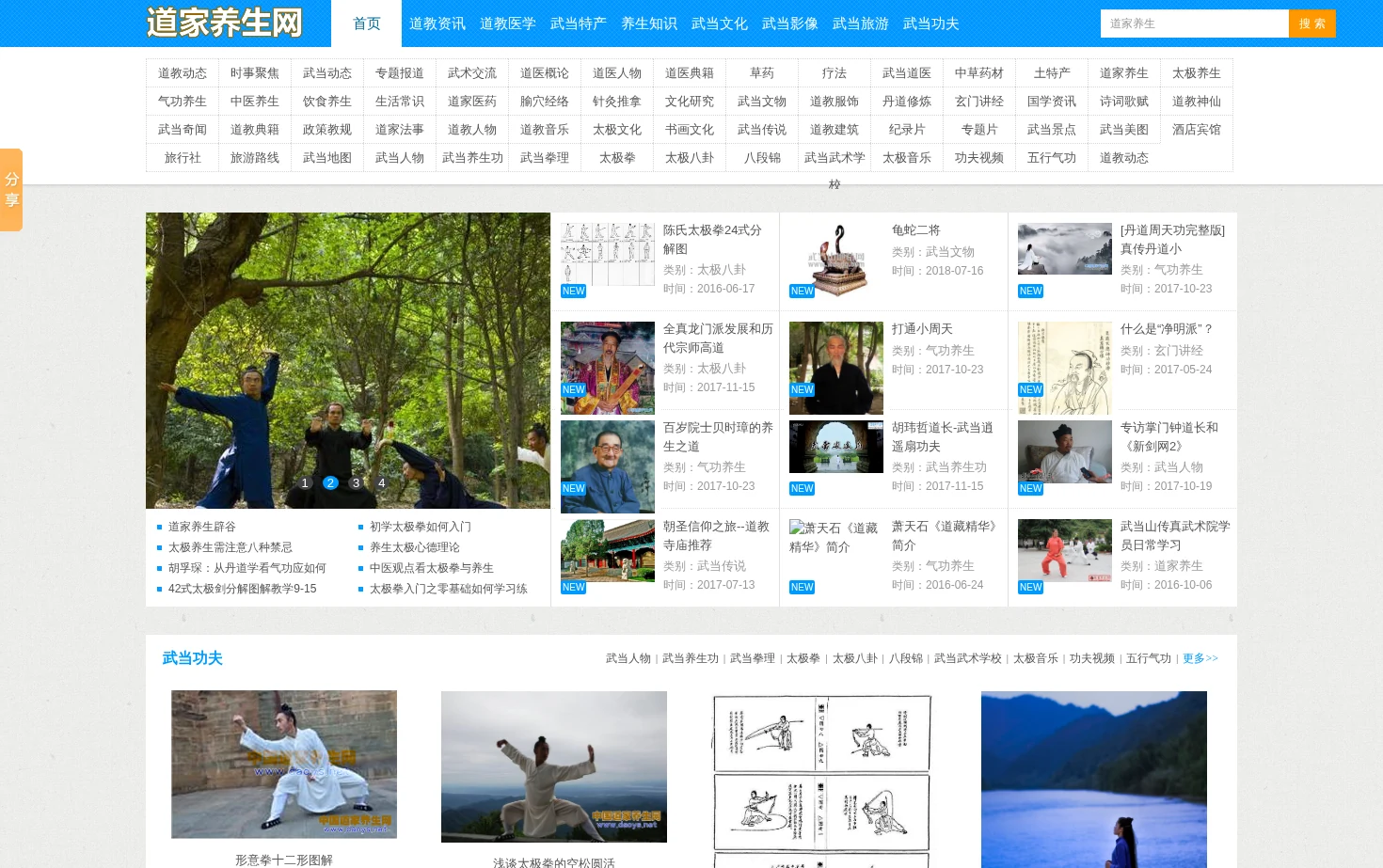Image resolution: width=1383 pixels, height=868 pixels.
Task: Click the 道家养生网 site logo
Action: pos(224,23)
